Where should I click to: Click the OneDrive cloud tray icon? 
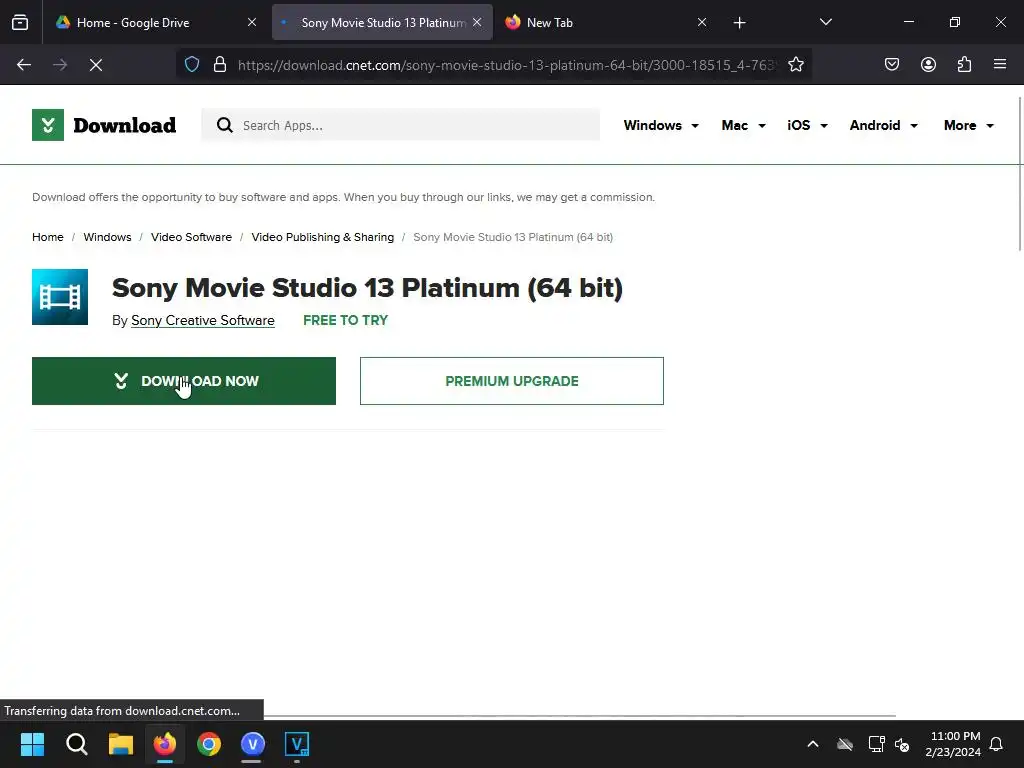pyautogui.click(x=845, y=744)
